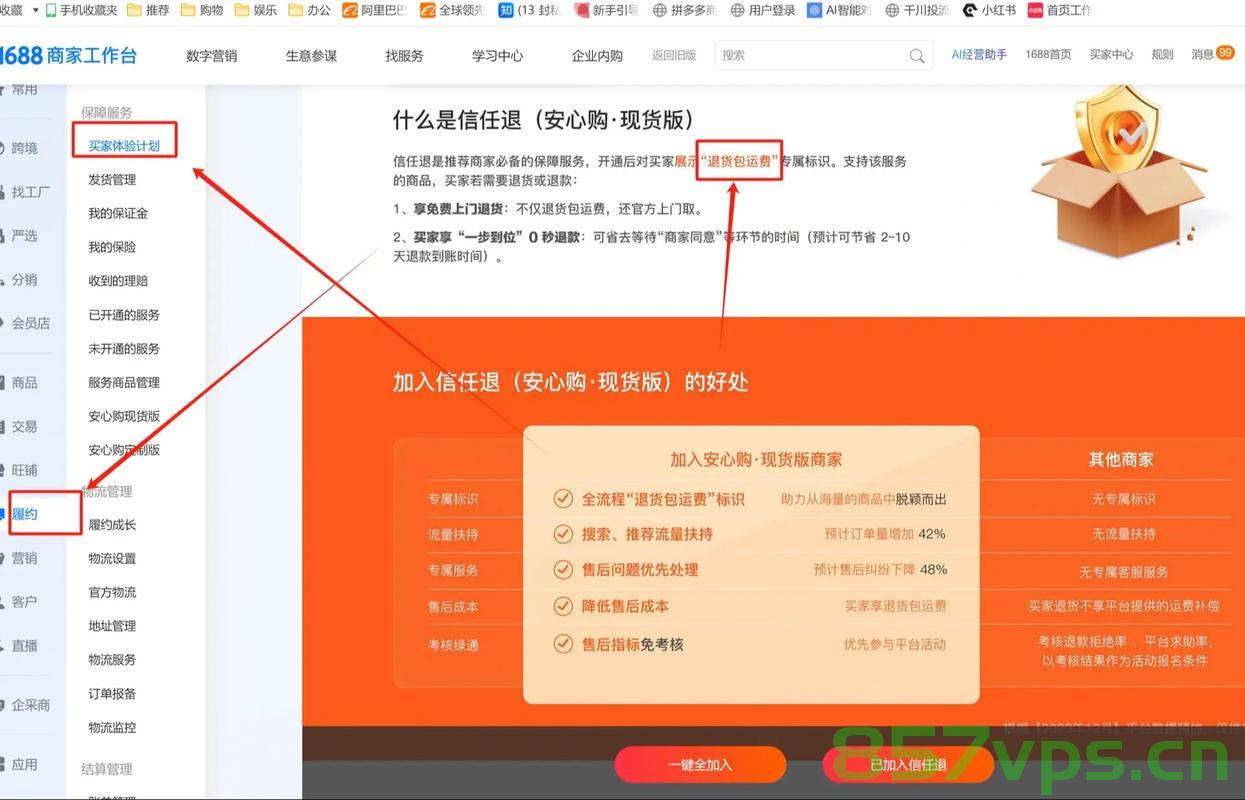Open 我的保险 submenu item
Screen dimensions: 1245x800
coord(112,247)
